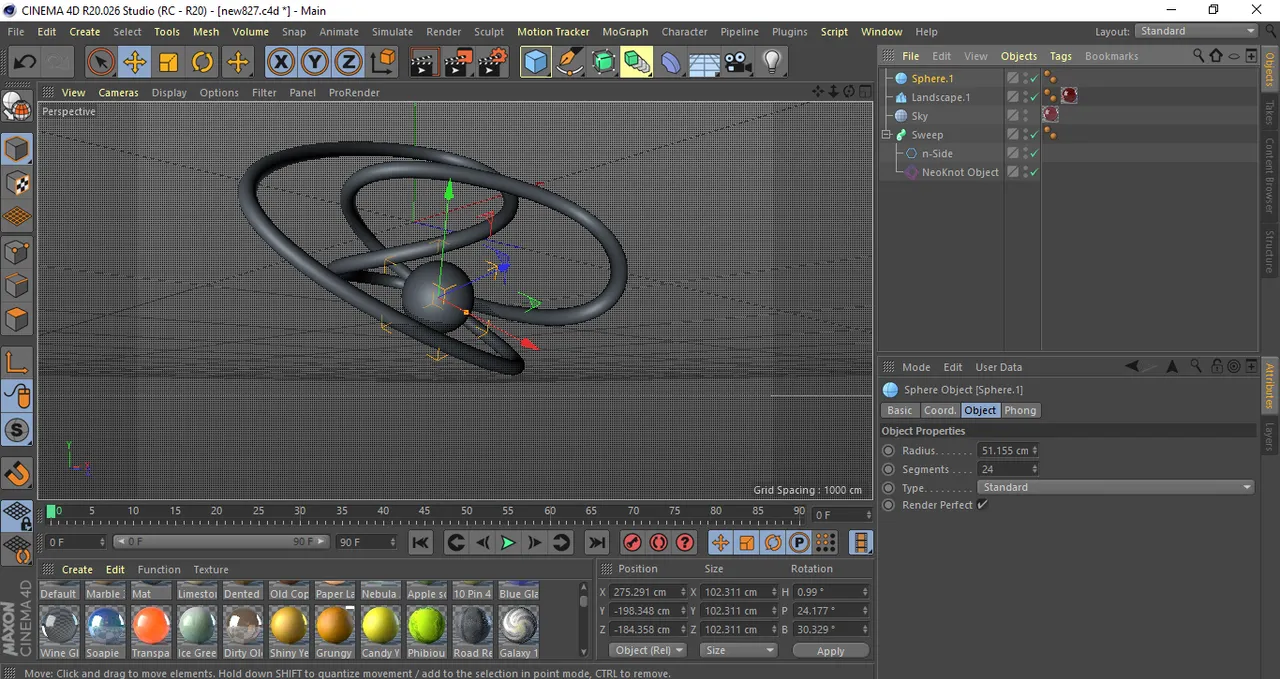Viewport: 1280px width, 679px height.
Task: Open the Object (Rel) coordinate dropdown
Action: pyautogui.click(x=648, y=650)
